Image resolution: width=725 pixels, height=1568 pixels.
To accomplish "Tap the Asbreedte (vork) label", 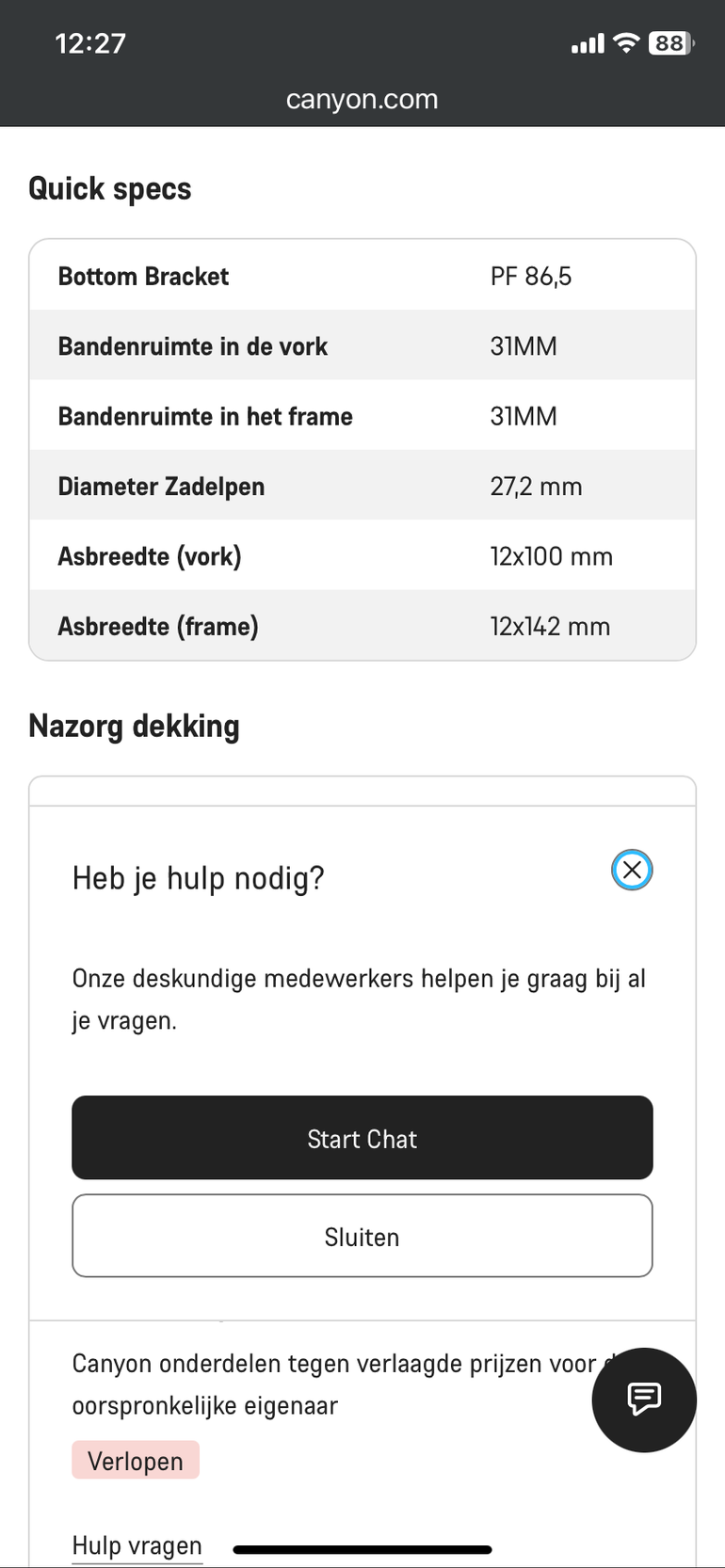I will 150,556.
